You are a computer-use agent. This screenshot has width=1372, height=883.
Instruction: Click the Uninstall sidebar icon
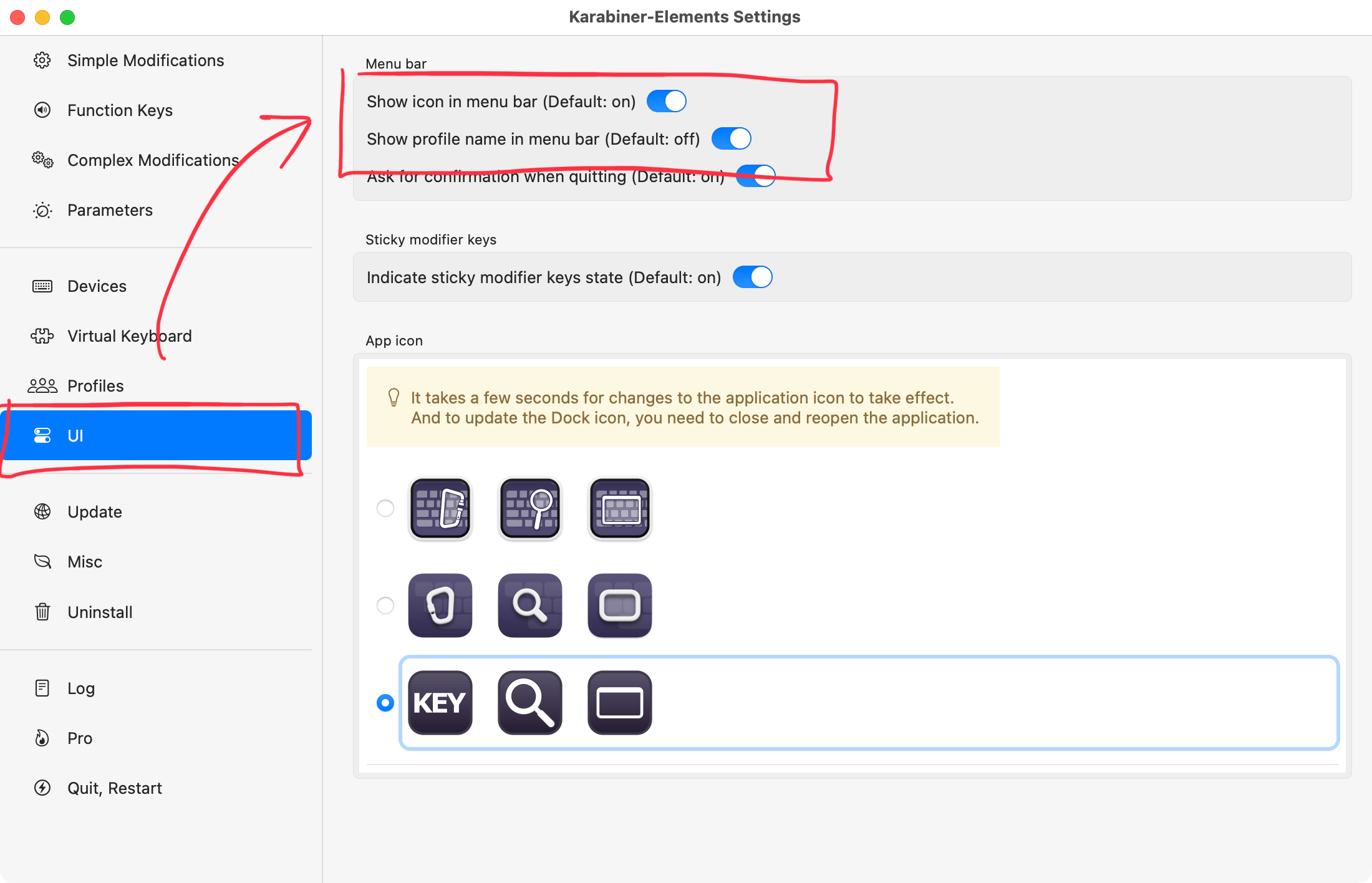[x=42, y=611]
